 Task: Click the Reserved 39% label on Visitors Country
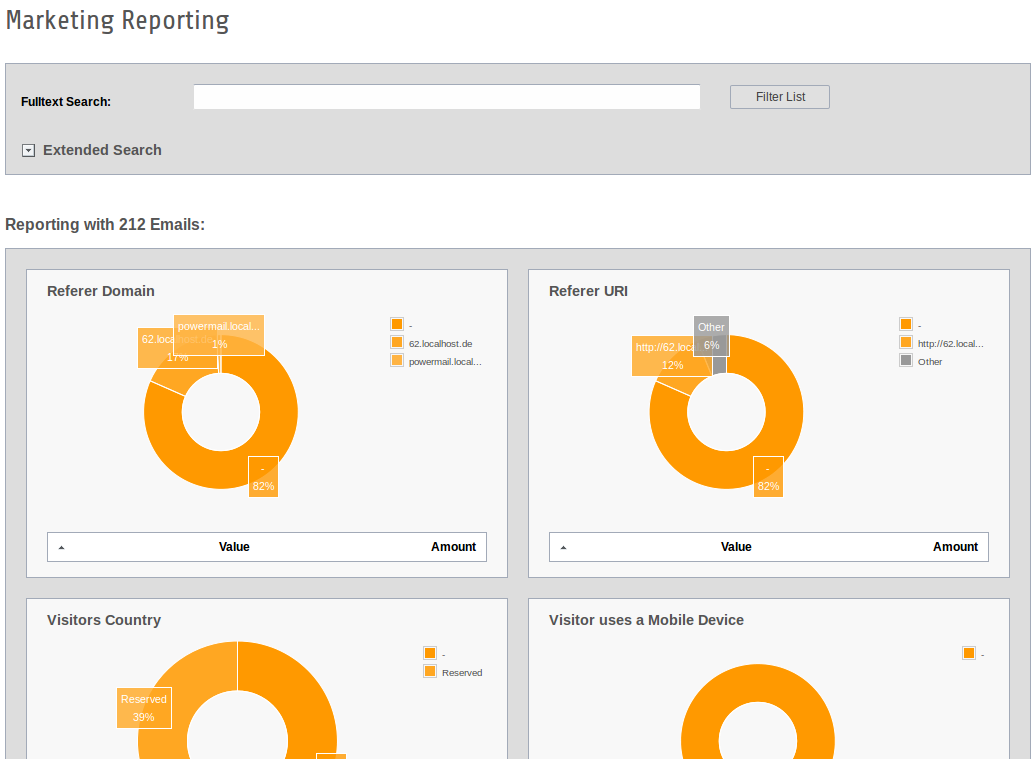point(144,708)
